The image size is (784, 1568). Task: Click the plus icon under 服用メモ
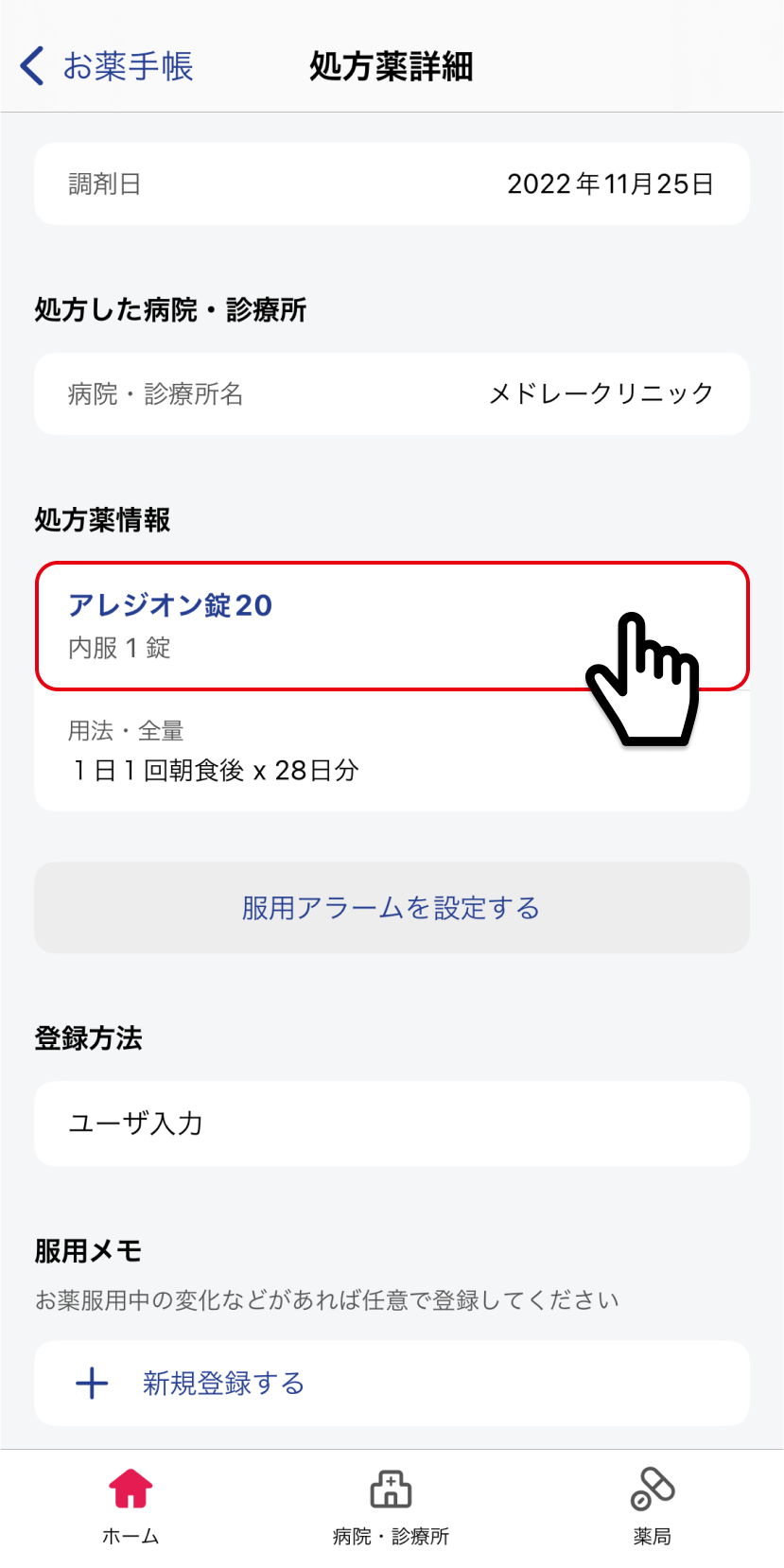click(92, 1384)
